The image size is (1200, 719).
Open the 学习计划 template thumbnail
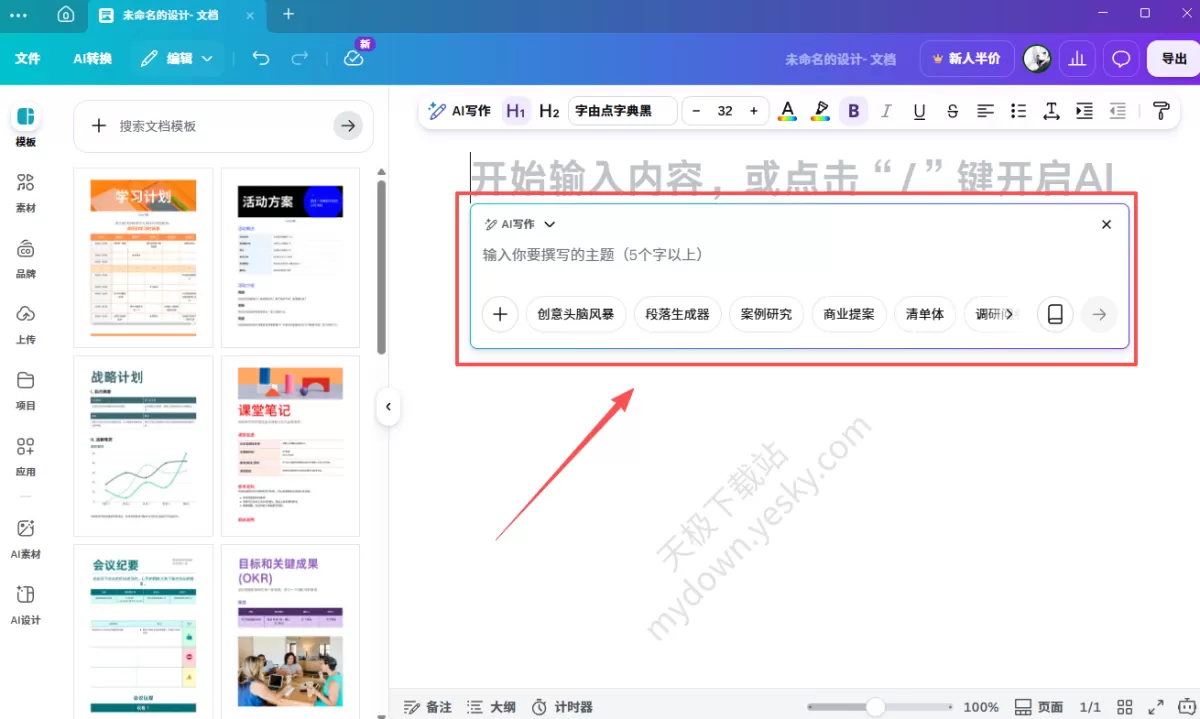(143, 258)
